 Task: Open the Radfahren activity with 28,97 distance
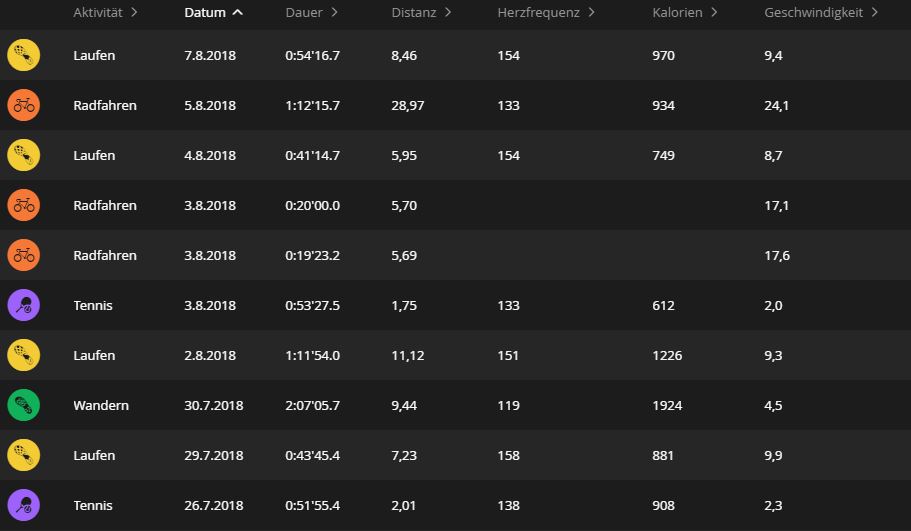pos(105,106)
